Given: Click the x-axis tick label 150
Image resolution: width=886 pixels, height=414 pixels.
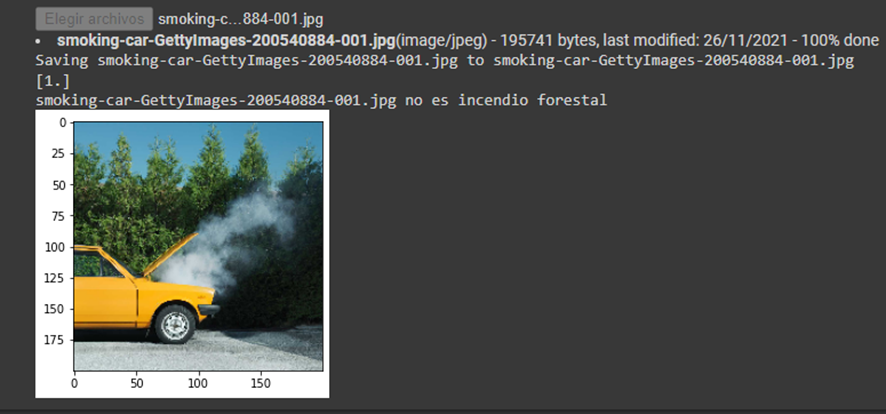Looking at the screenshot, I should [260, 384].
